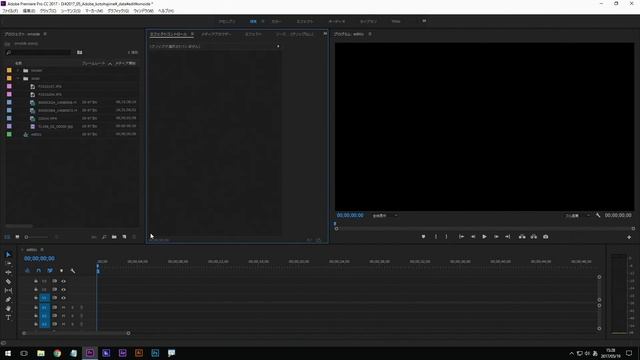Open the ウィンドウ(W) menu

[x=143, y=11]
